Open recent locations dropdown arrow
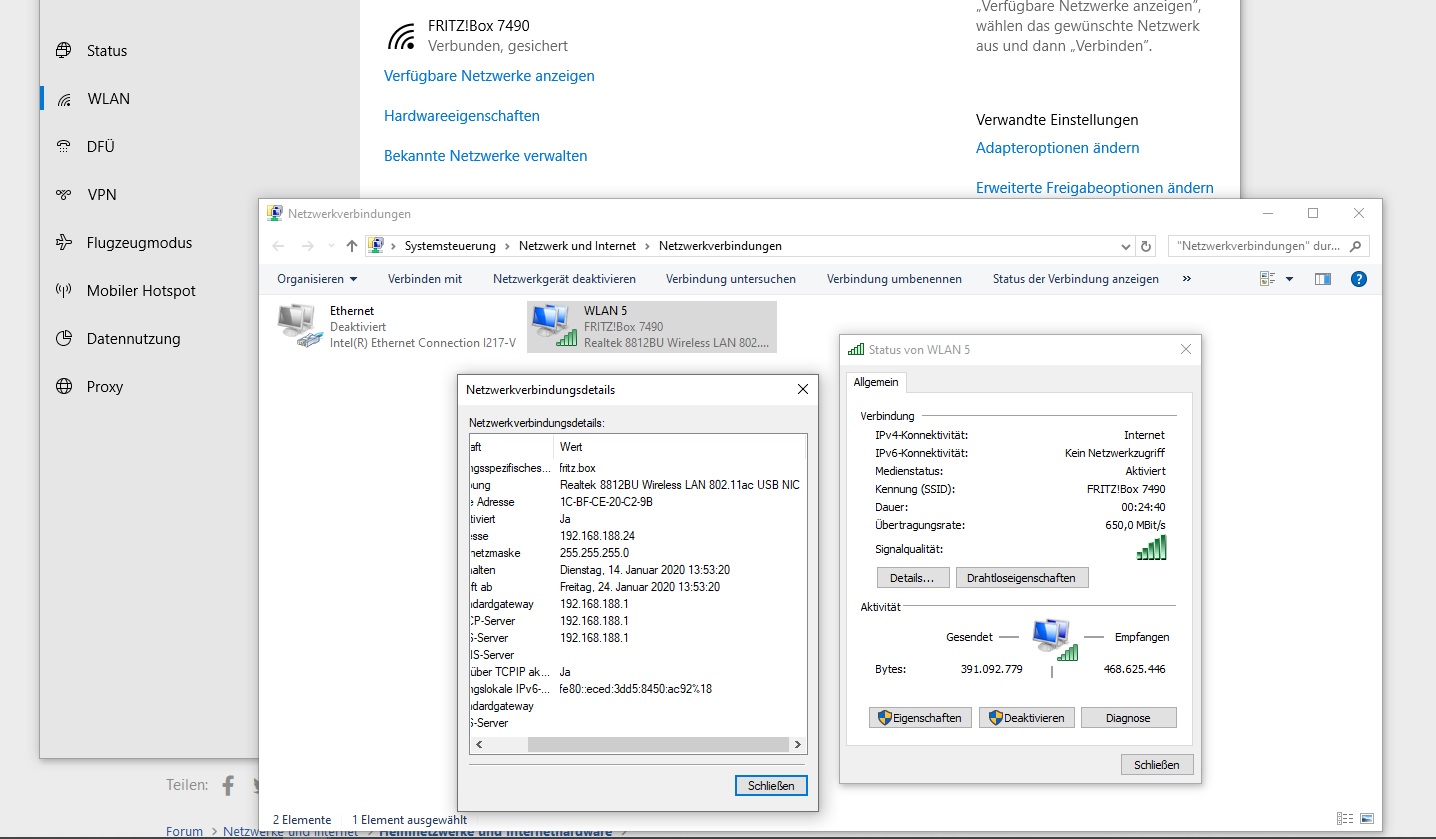 coord(331,246)
